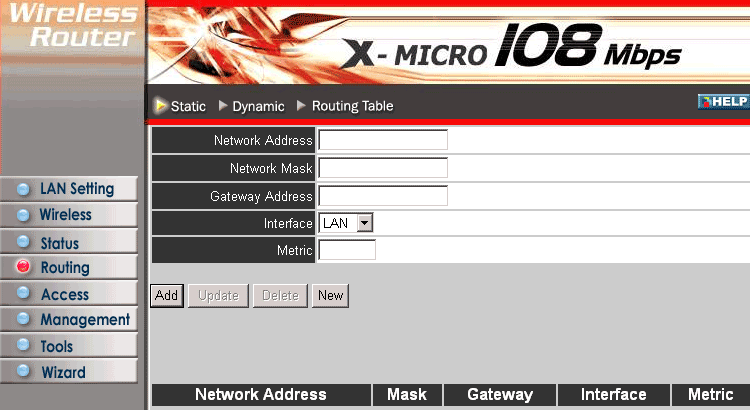Click the yellow arrow beside Static
The height and width of the screenshot is (410, 750).
tap(161, 105)
